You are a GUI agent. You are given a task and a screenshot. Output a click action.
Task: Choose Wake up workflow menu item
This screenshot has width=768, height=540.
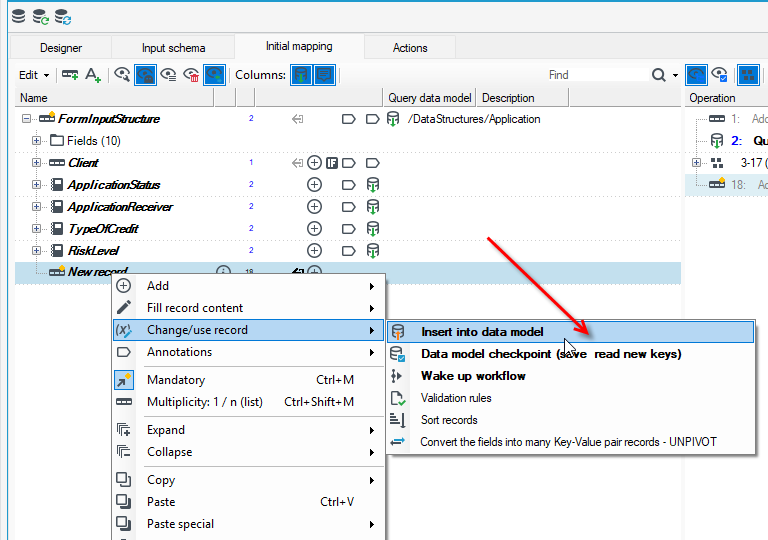tap(571, 376)
